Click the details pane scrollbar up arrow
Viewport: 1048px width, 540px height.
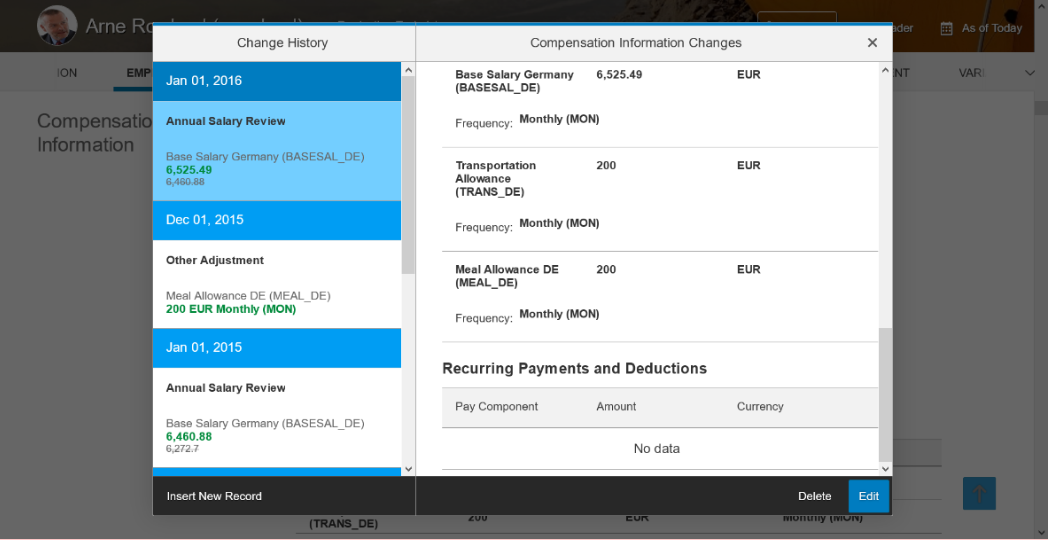tap(885, 69)
